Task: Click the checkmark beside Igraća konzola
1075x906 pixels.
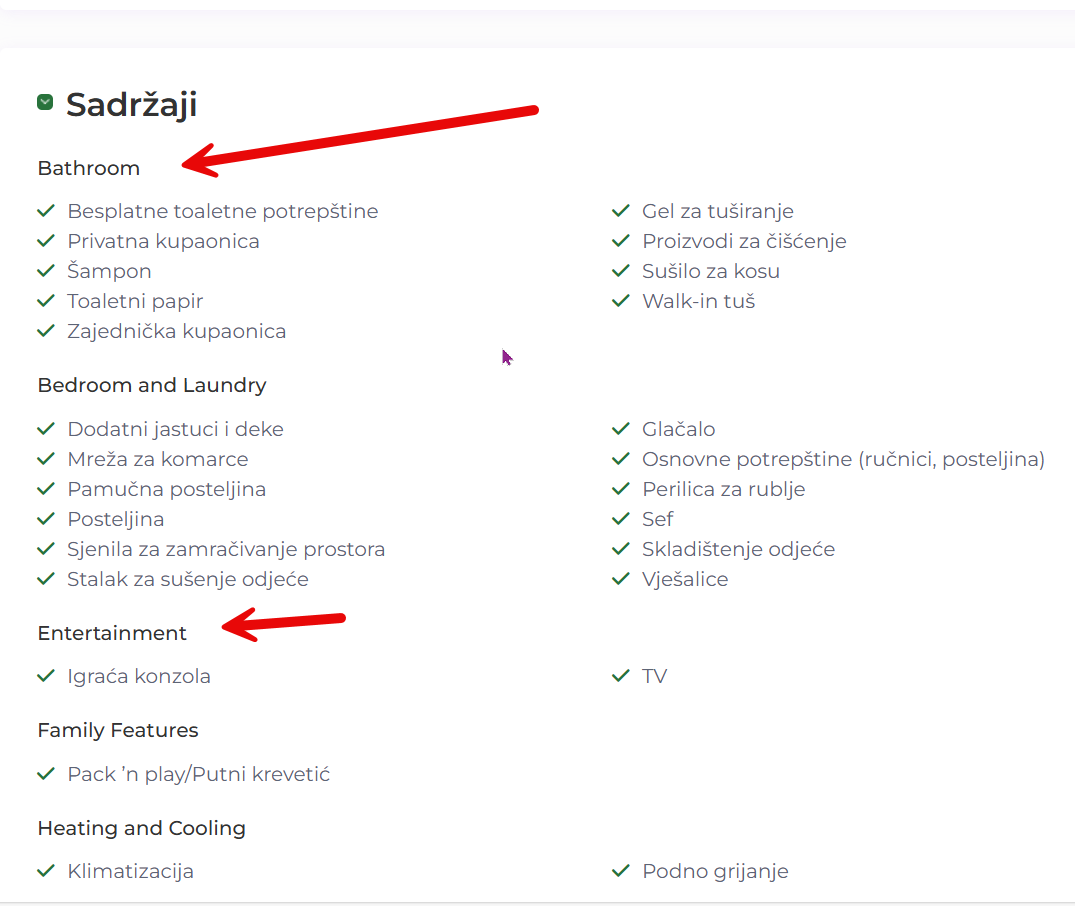Action: pyautogui.click(x=45, y=676)
